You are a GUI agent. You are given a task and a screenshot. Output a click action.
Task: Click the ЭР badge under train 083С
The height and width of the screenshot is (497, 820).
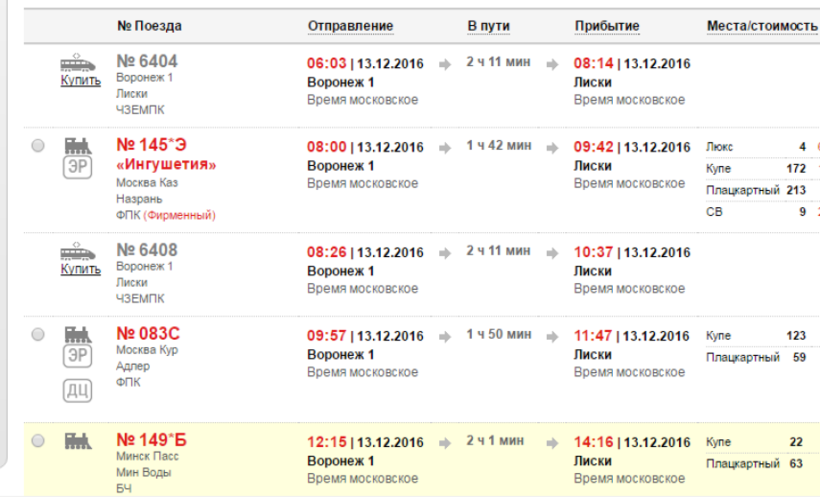pos(77,356)
